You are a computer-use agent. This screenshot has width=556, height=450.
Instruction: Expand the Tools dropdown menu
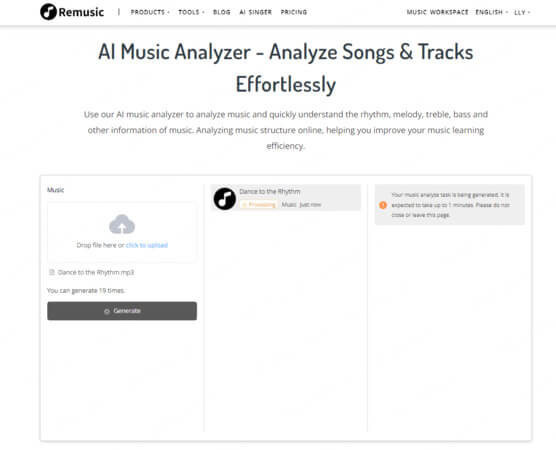(191, 12)
